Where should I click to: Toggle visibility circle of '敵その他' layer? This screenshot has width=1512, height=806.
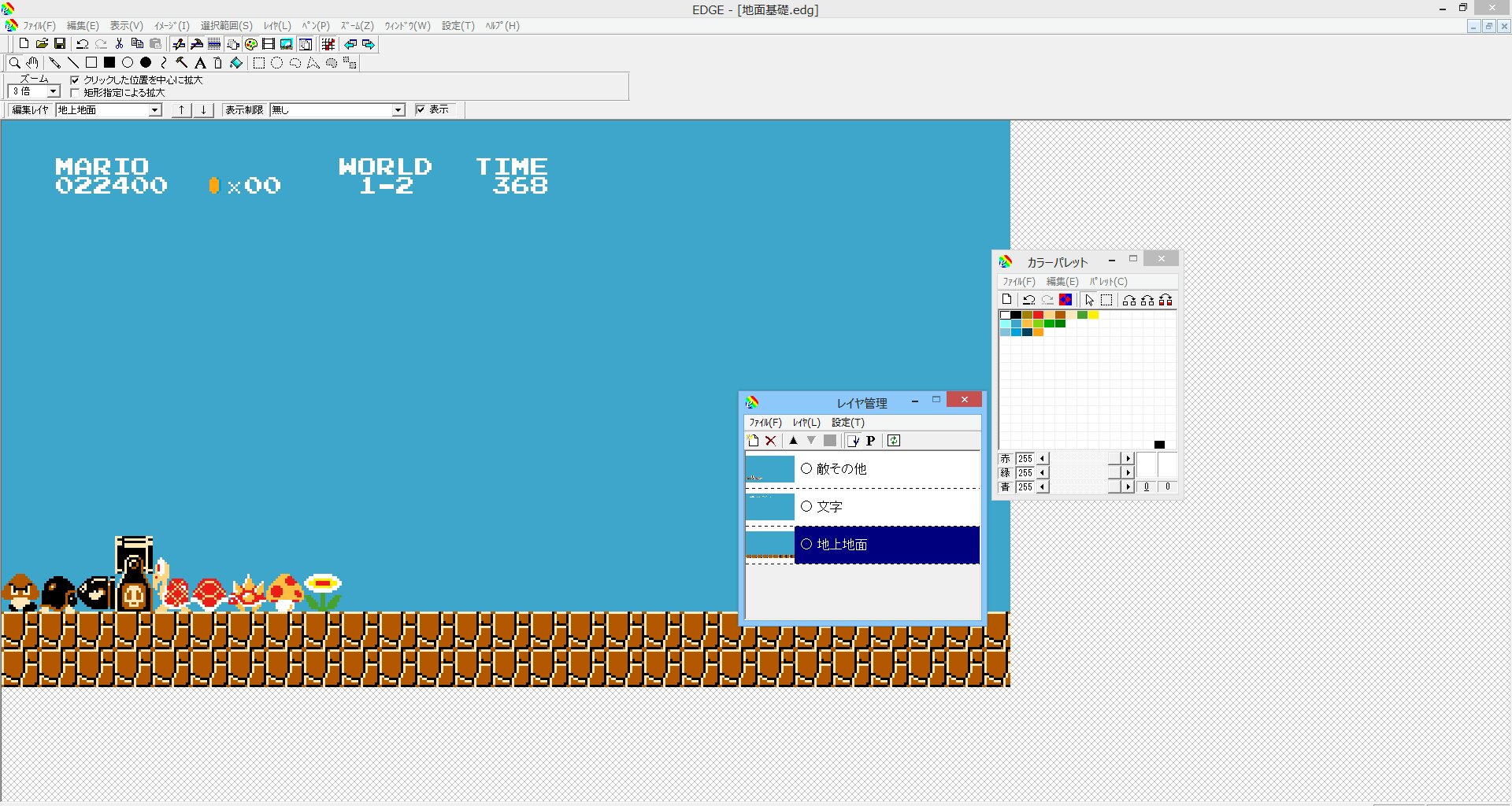pyautogui.click(x=806, y=468)
